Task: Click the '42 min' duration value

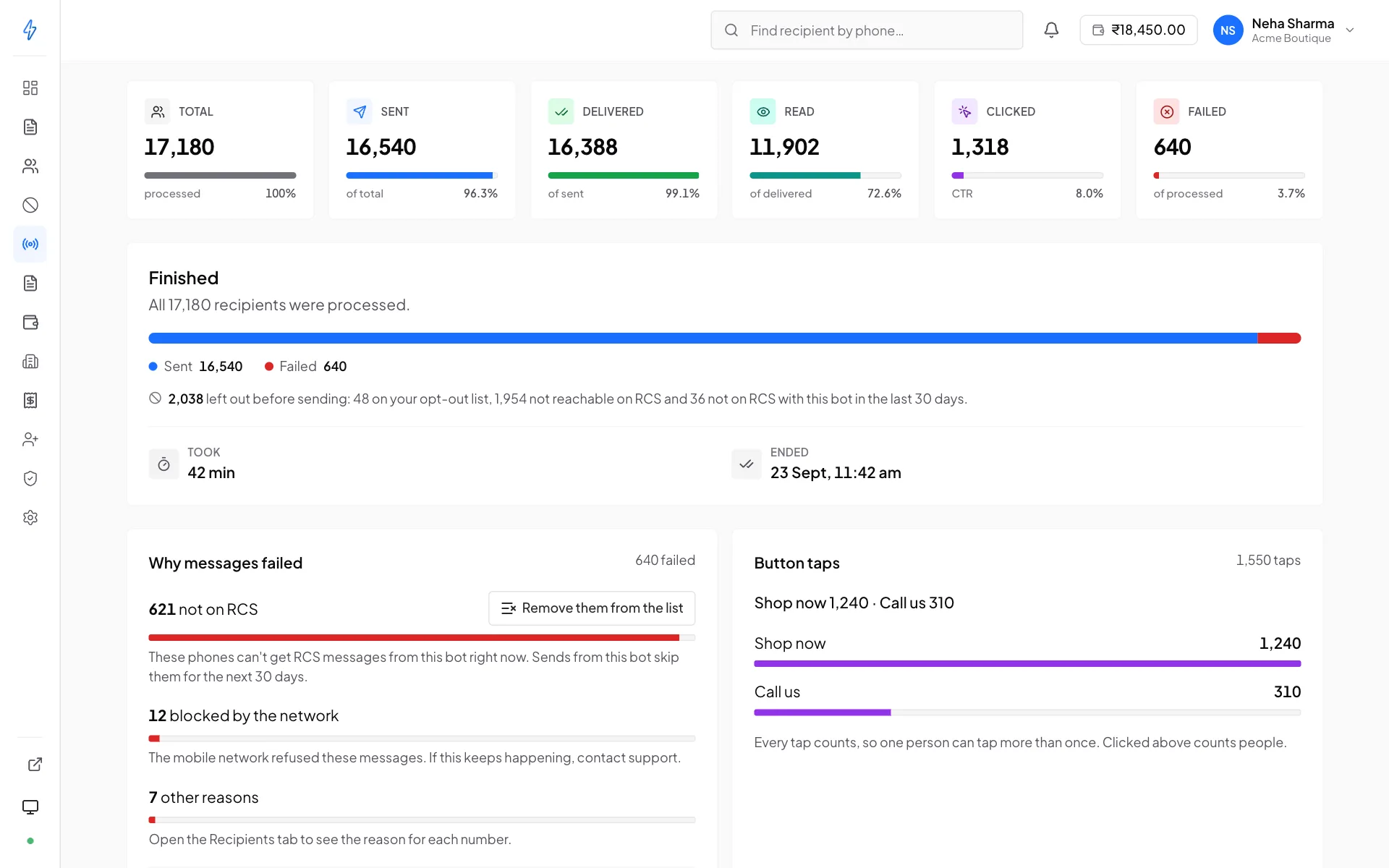Action: pyautogui.click(x=211, y=472)
